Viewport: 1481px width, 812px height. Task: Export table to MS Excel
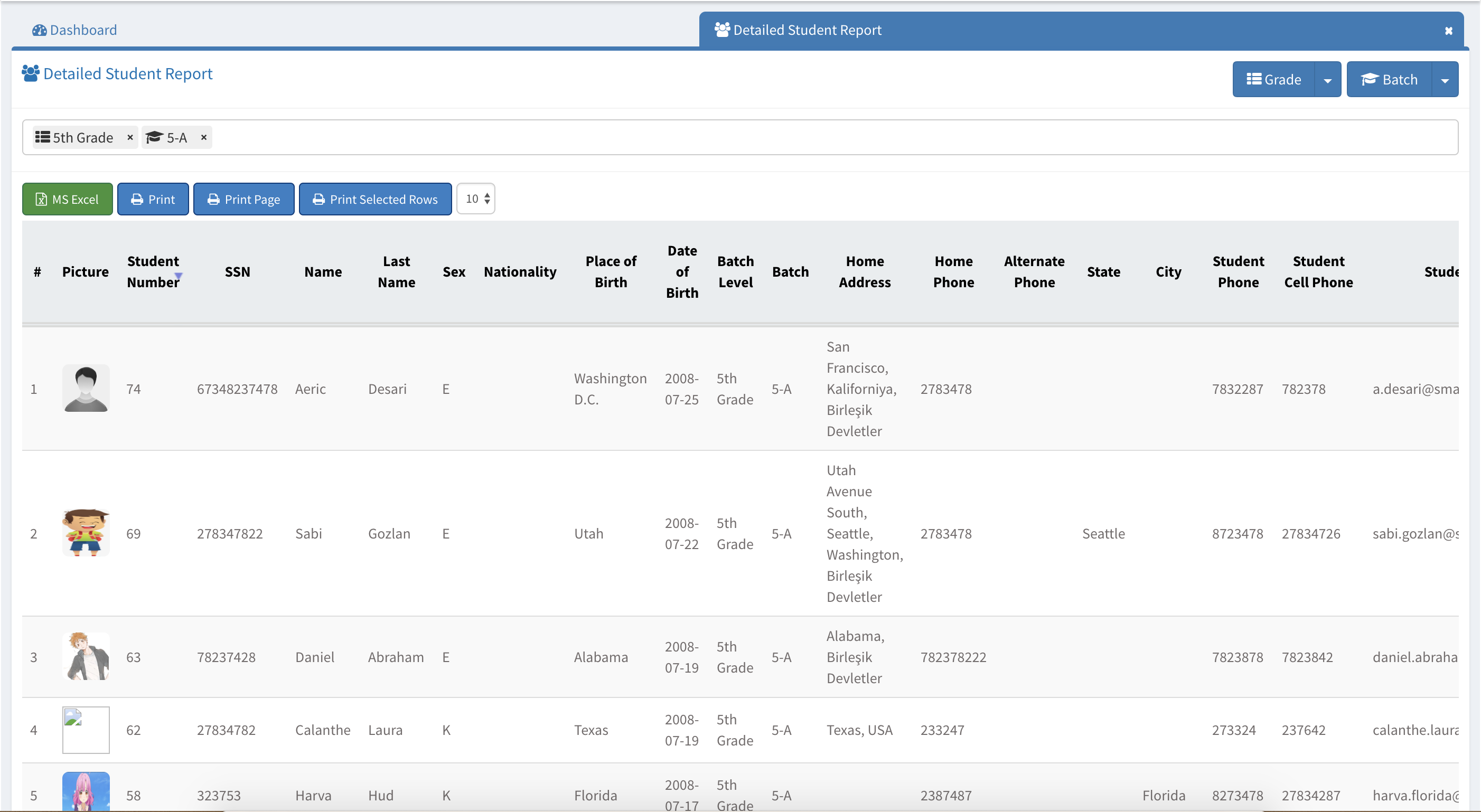(67, 199)
